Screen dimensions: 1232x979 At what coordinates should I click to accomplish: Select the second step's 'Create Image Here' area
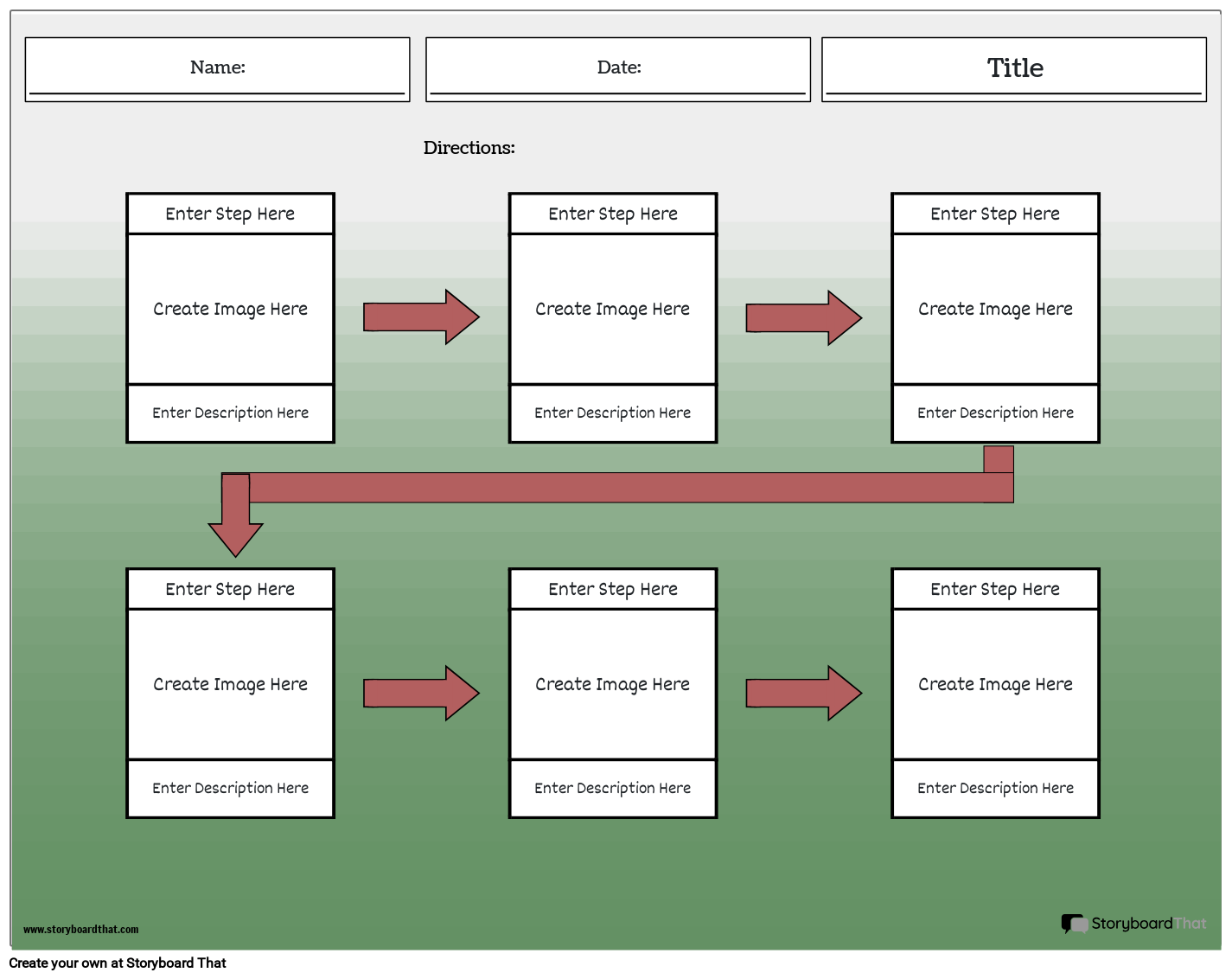point(612,309)
